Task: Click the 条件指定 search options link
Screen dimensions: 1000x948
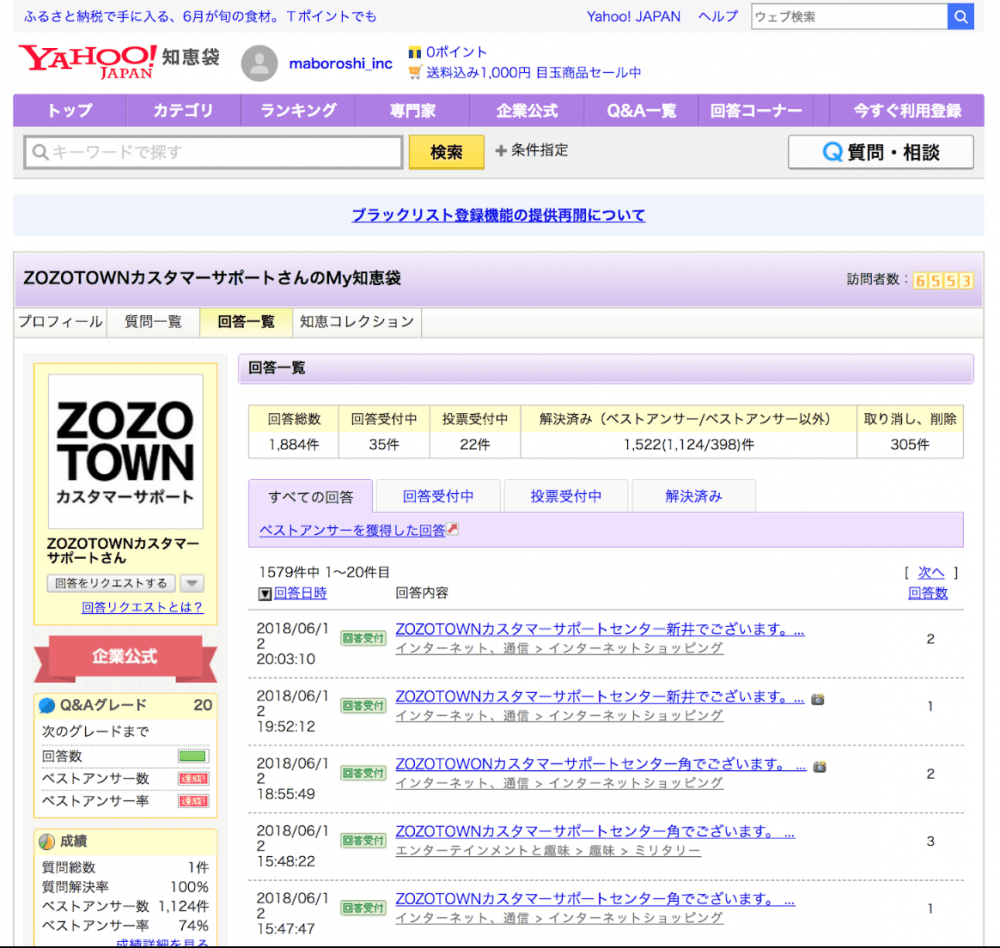Action: (540, 151)
